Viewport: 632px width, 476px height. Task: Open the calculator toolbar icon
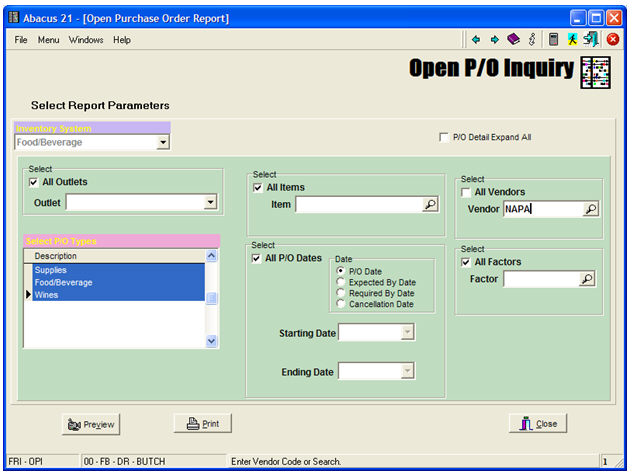(553, 40)
